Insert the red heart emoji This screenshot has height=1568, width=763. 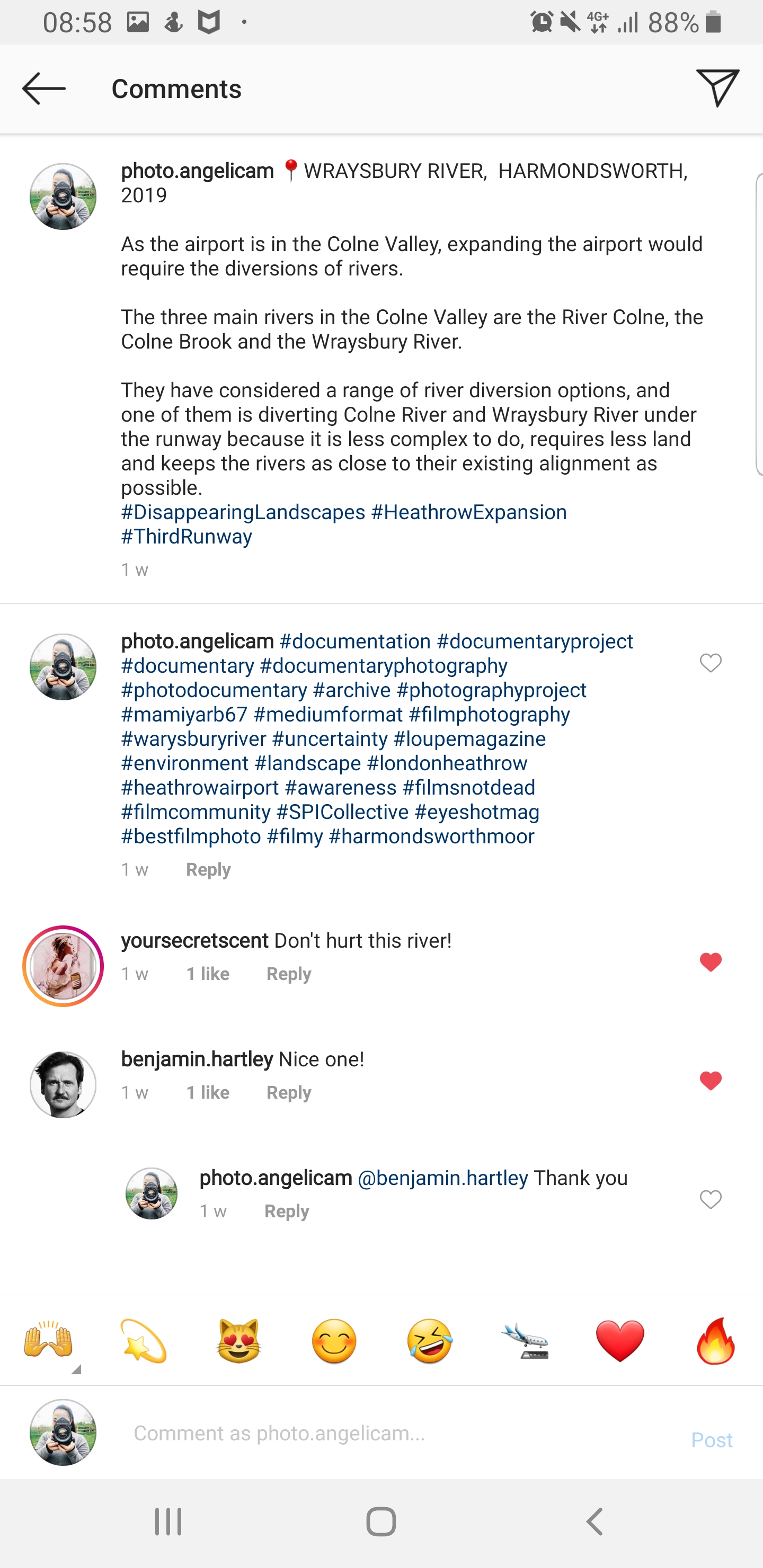pos(620,1340)
